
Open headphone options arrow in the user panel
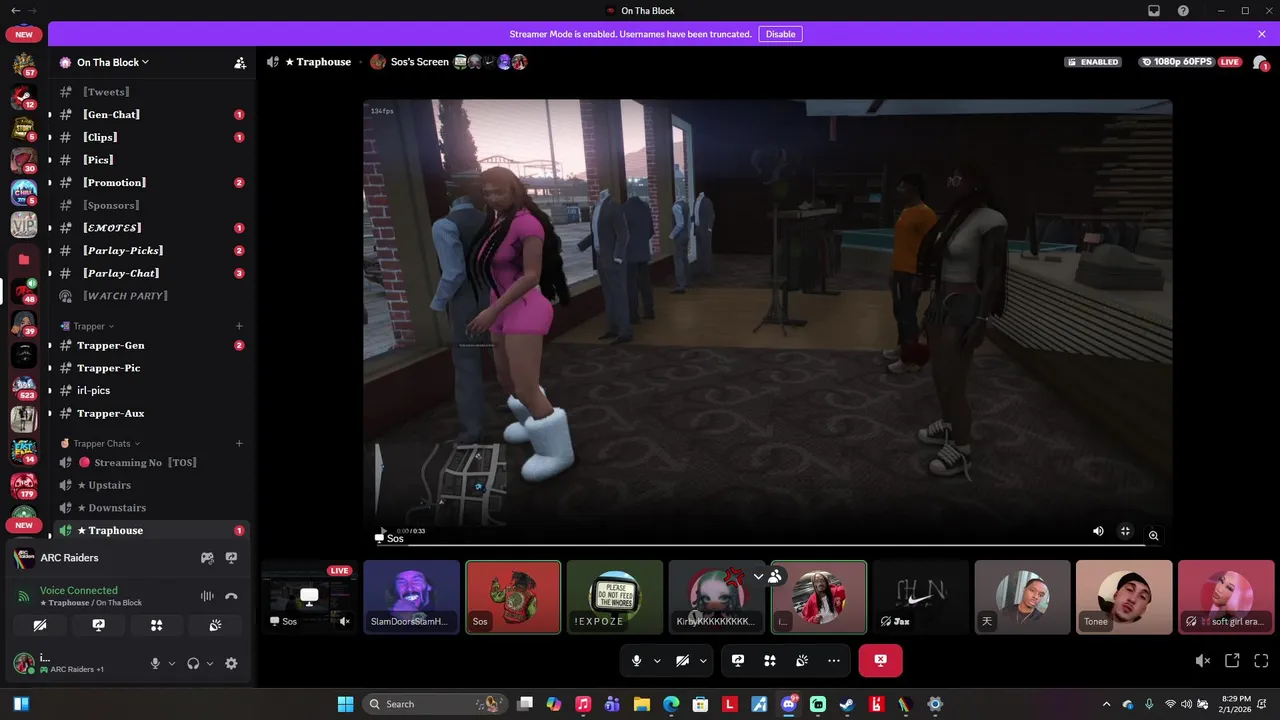(x=210, y=663)
